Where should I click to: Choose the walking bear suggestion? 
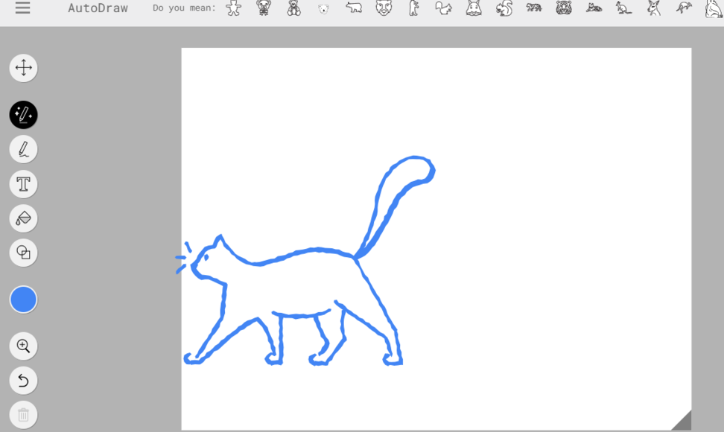click(x=354, y=8)
